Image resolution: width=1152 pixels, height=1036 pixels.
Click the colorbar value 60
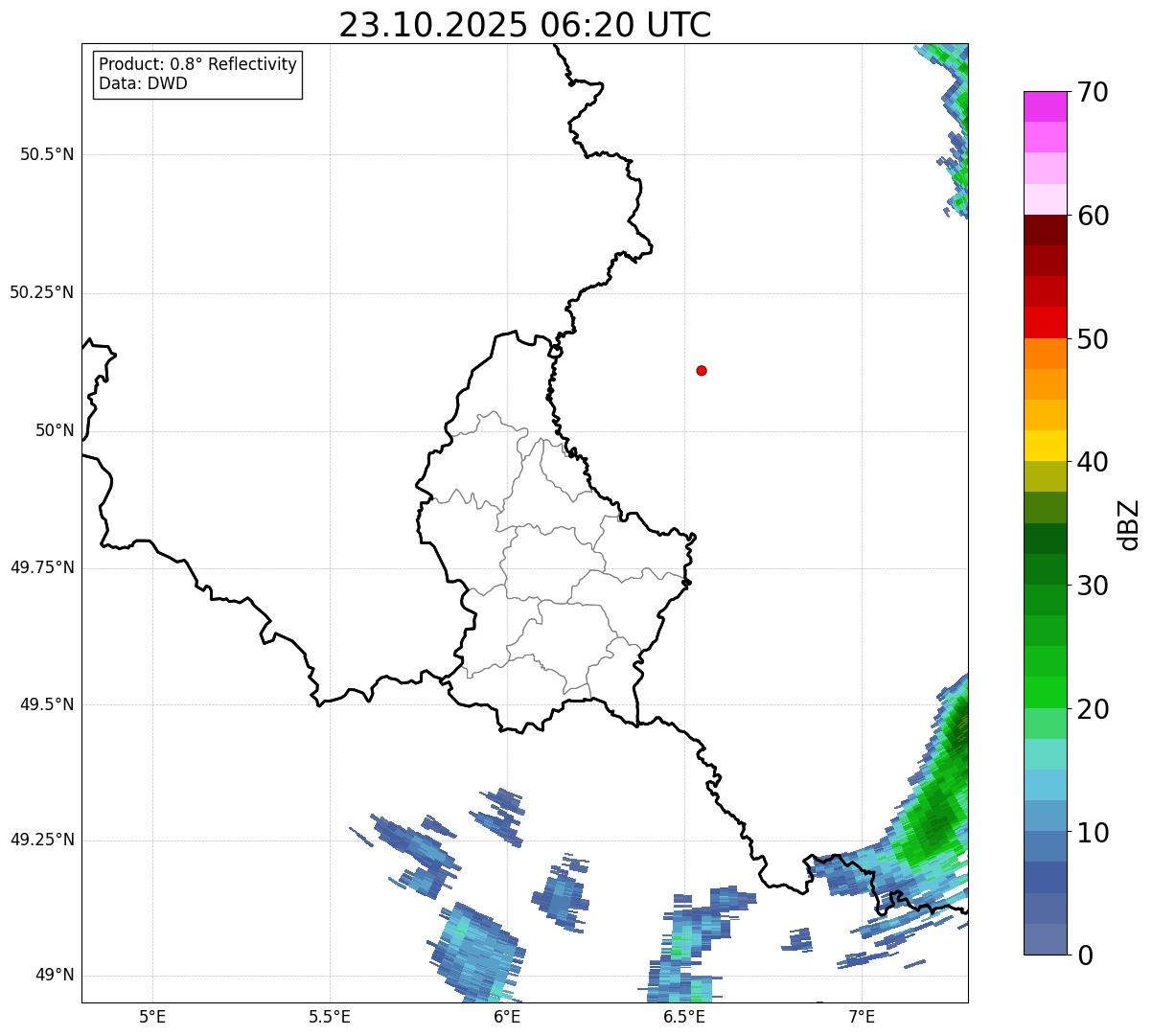click(x=1092, y=216)
